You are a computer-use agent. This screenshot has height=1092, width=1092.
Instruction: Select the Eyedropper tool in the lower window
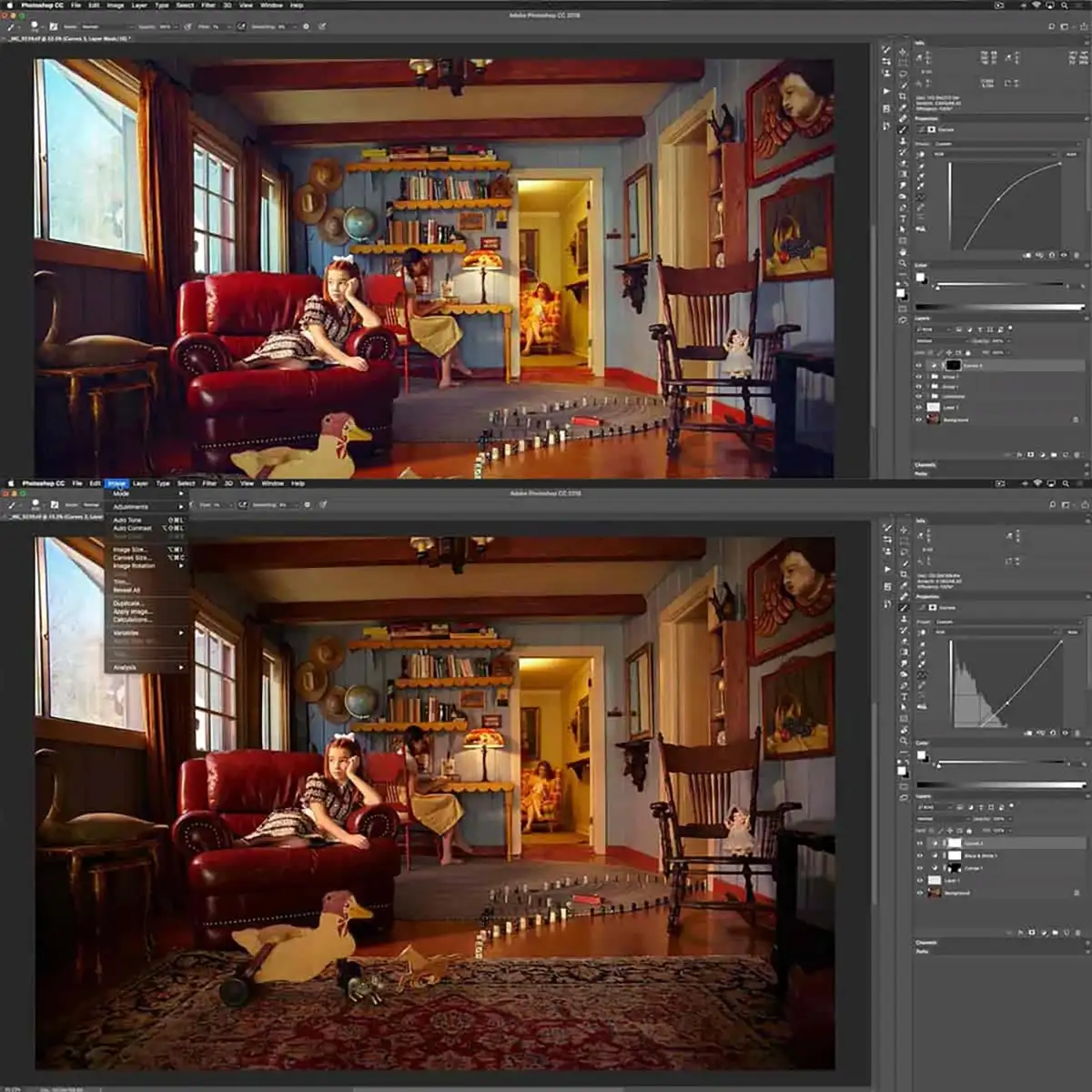[903, 585]
